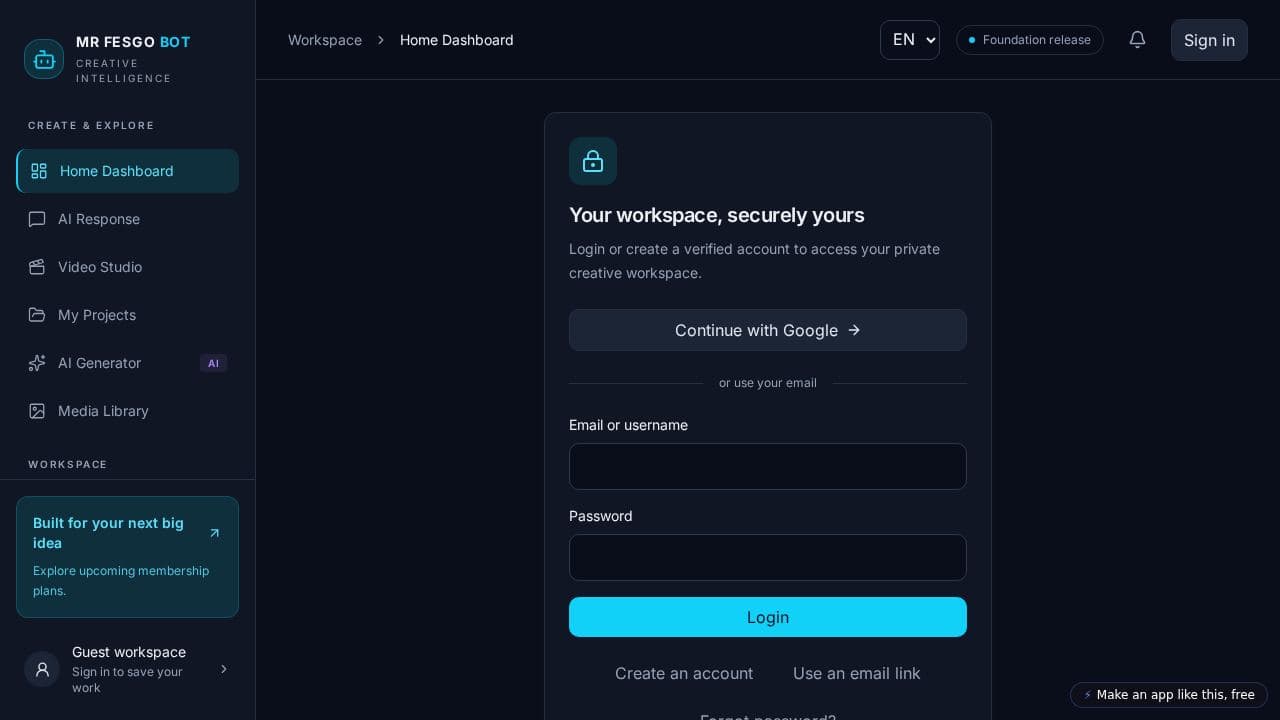This screenshot has width=1280, height=720.
Task: Click the lock icon above the login heading
Action: 593,161
